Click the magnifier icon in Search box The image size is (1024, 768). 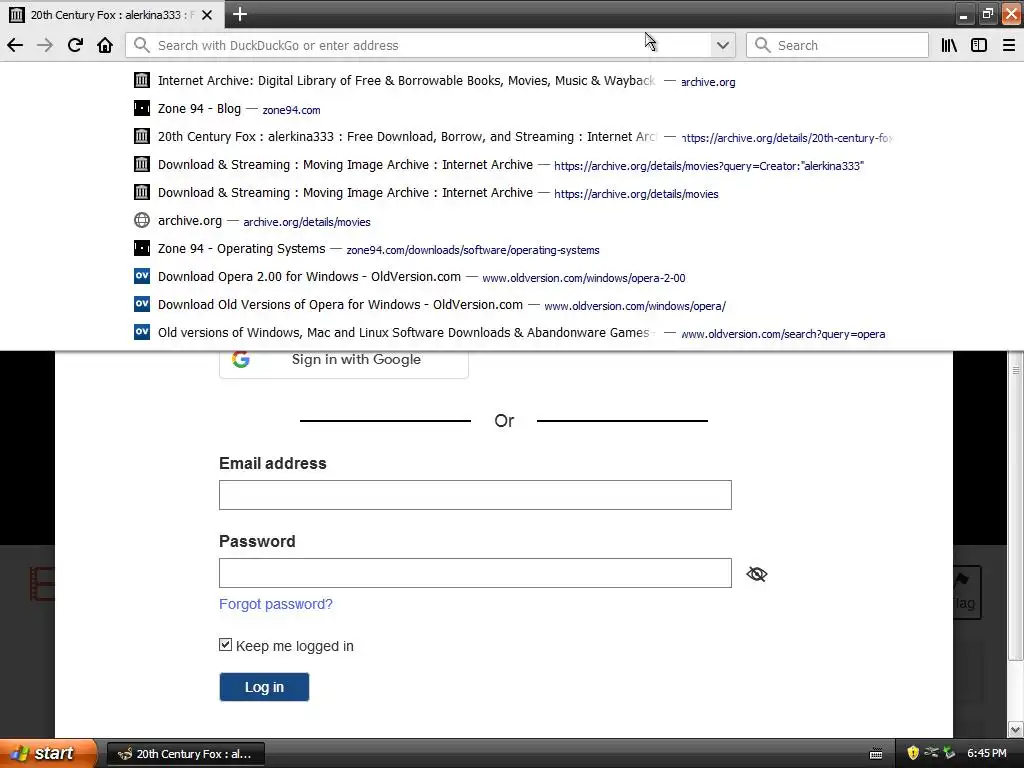[x=761, y=45]
